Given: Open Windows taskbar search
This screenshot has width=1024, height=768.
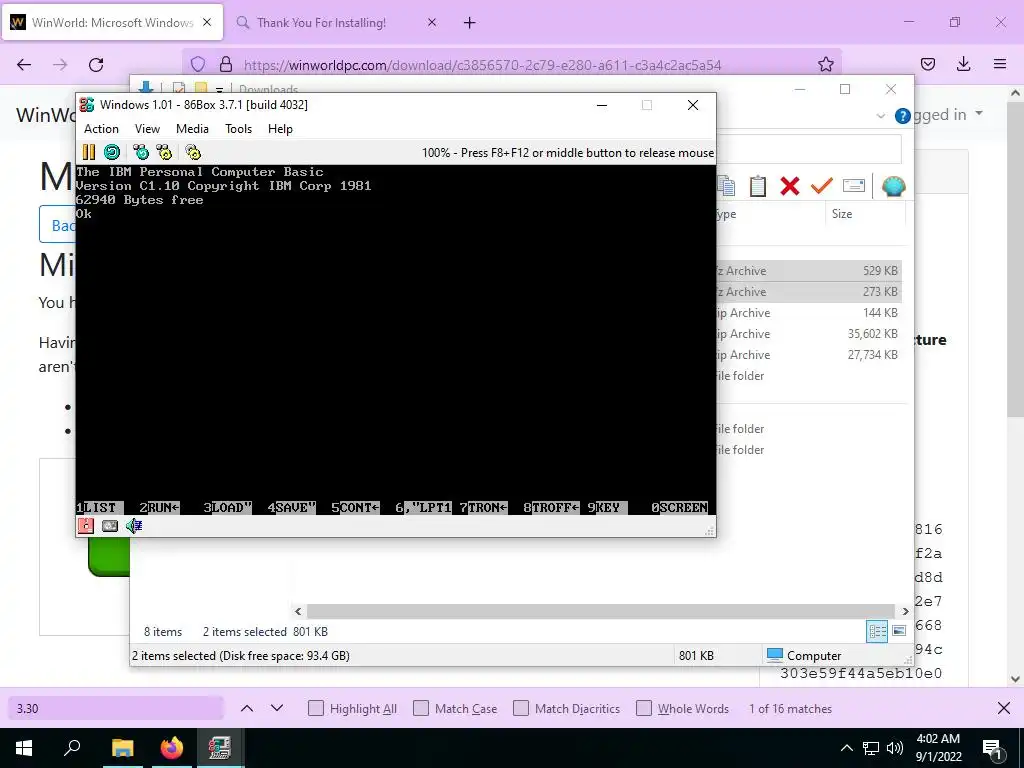Looking at the screenshot, I should [x=72, y=748].
